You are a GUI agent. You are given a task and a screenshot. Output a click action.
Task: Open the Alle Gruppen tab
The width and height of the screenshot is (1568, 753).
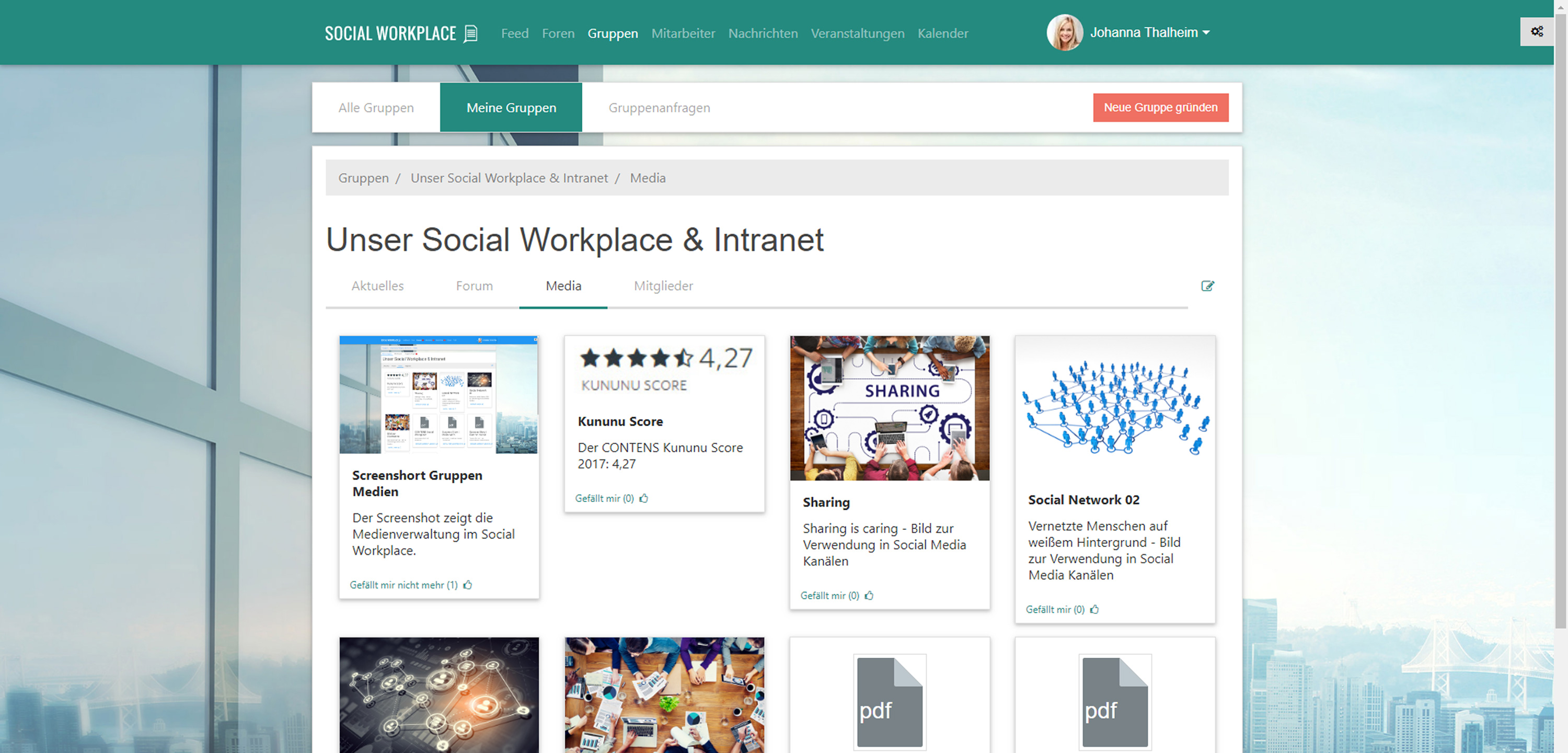(376, 108)
